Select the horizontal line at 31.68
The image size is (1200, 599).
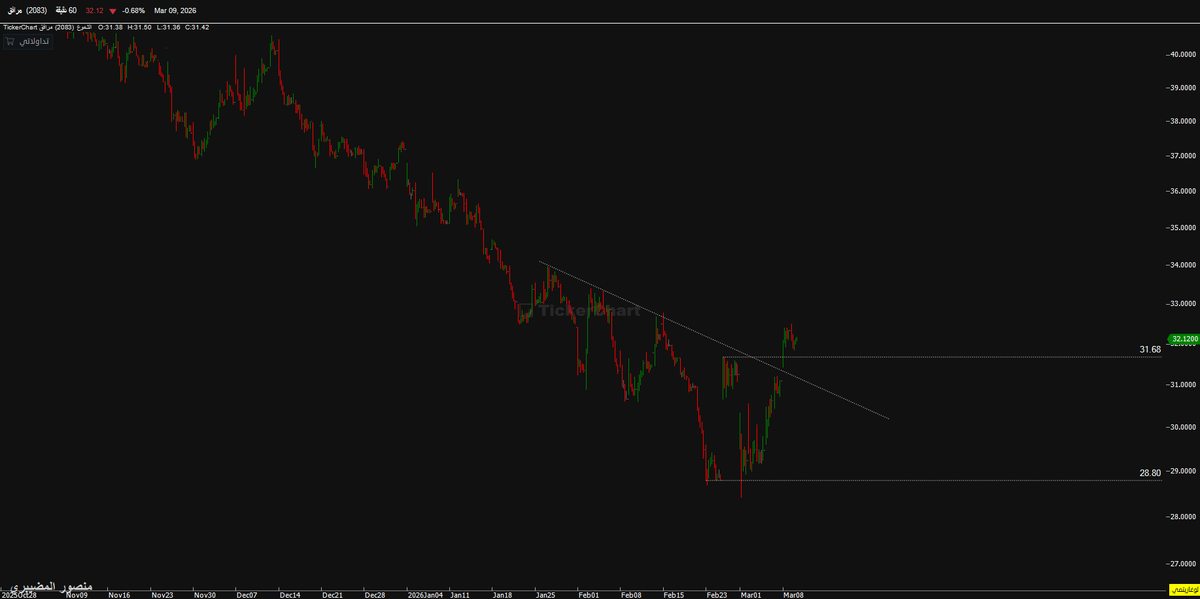click(x=940, y=357)
